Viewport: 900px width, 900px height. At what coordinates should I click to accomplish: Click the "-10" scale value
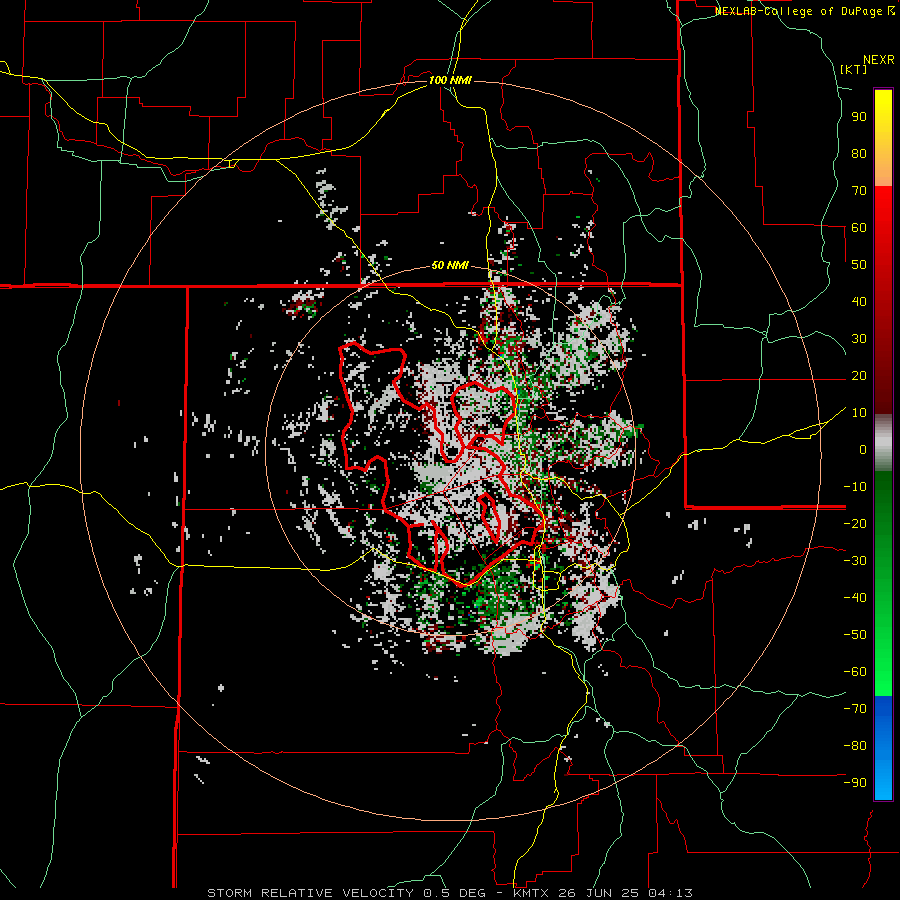click(x=855, y=487)
